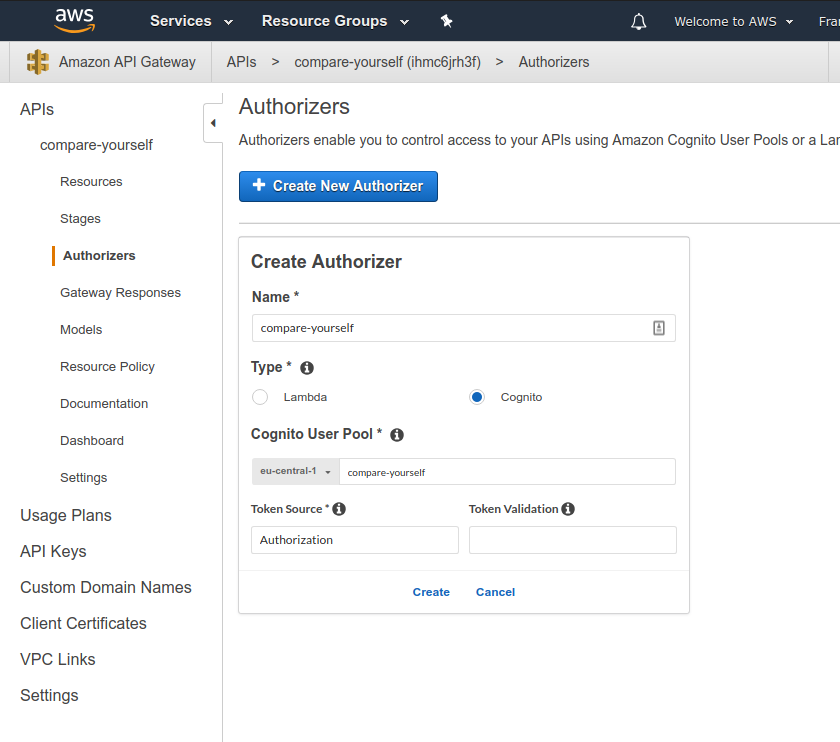Open the Welcome to AWS account menu
The image size is (840, 742).
(x=733, y=21)
